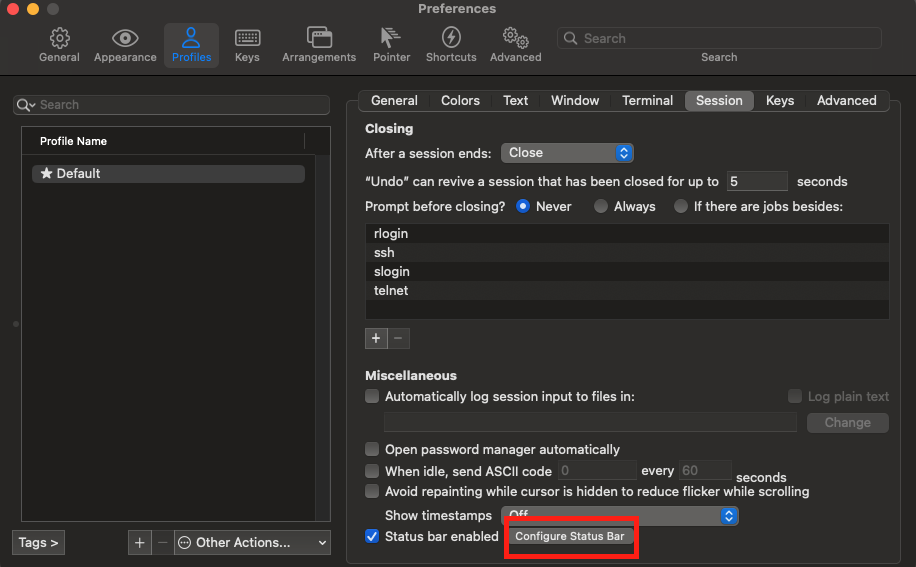Focus the profile Search field
The height and width of the screenshot is (567, 916).
pos(171,105)
